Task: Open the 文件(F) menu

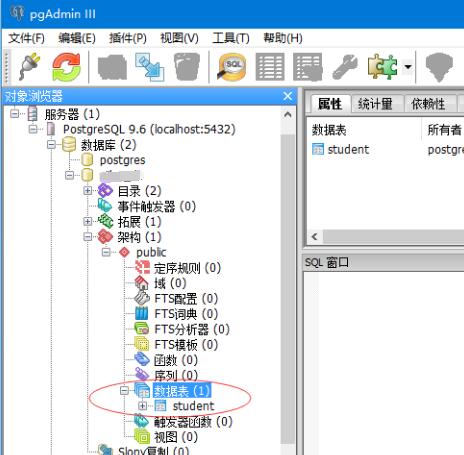Action: pyautogui.click(x=26, y=38)
